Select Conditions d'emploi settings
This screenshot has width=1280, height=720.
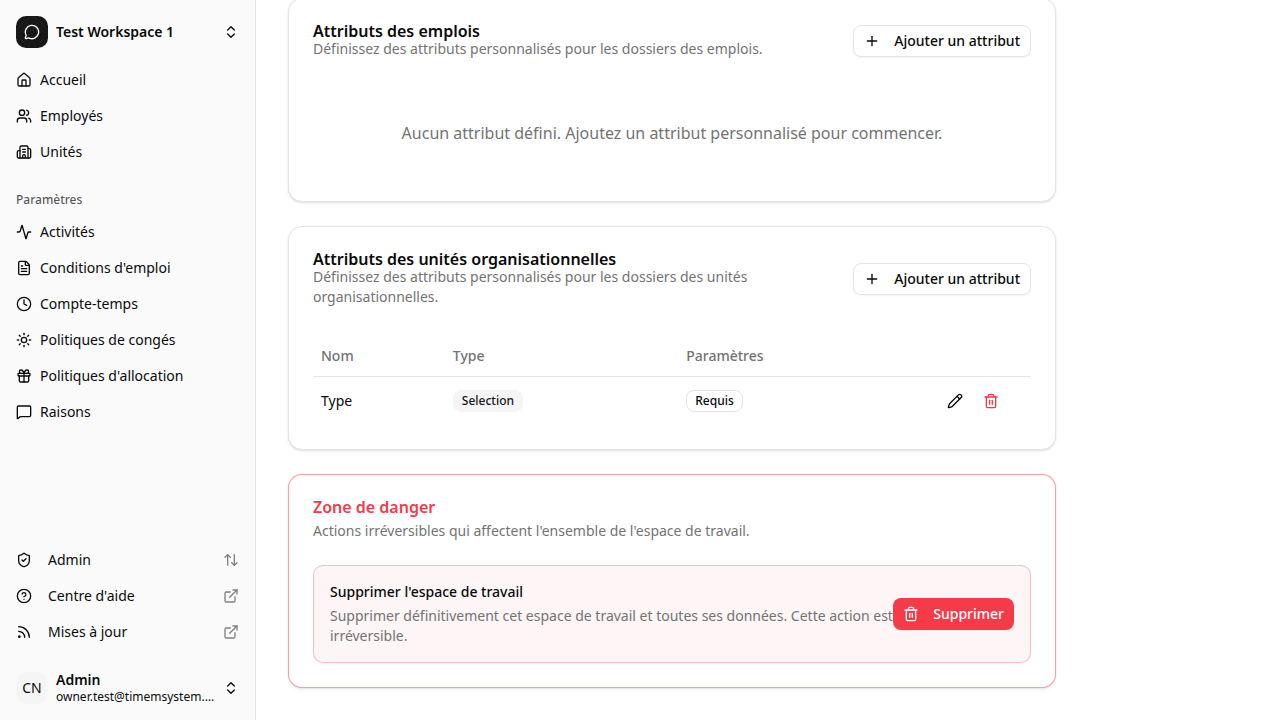104,267
